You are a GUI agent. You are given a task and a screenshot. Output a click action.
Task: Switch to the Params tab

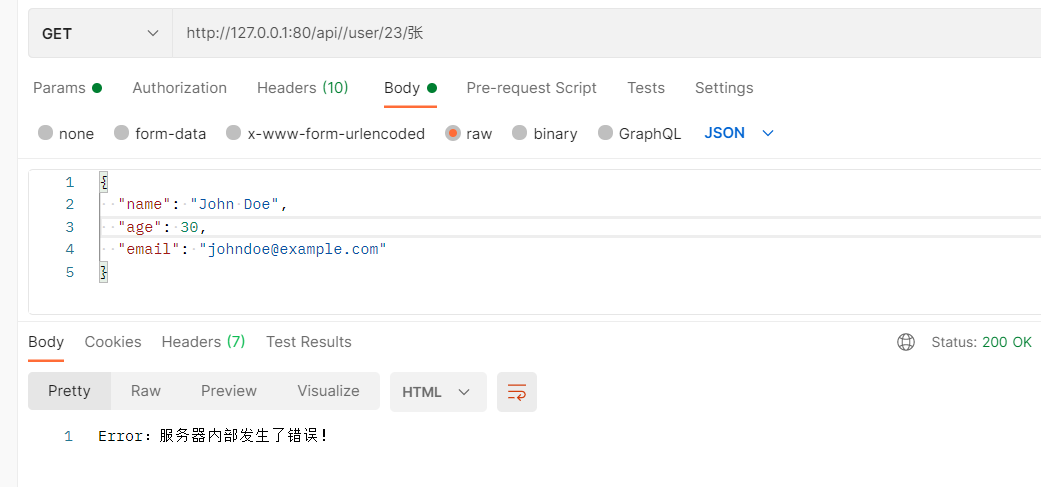pos(67,88)
